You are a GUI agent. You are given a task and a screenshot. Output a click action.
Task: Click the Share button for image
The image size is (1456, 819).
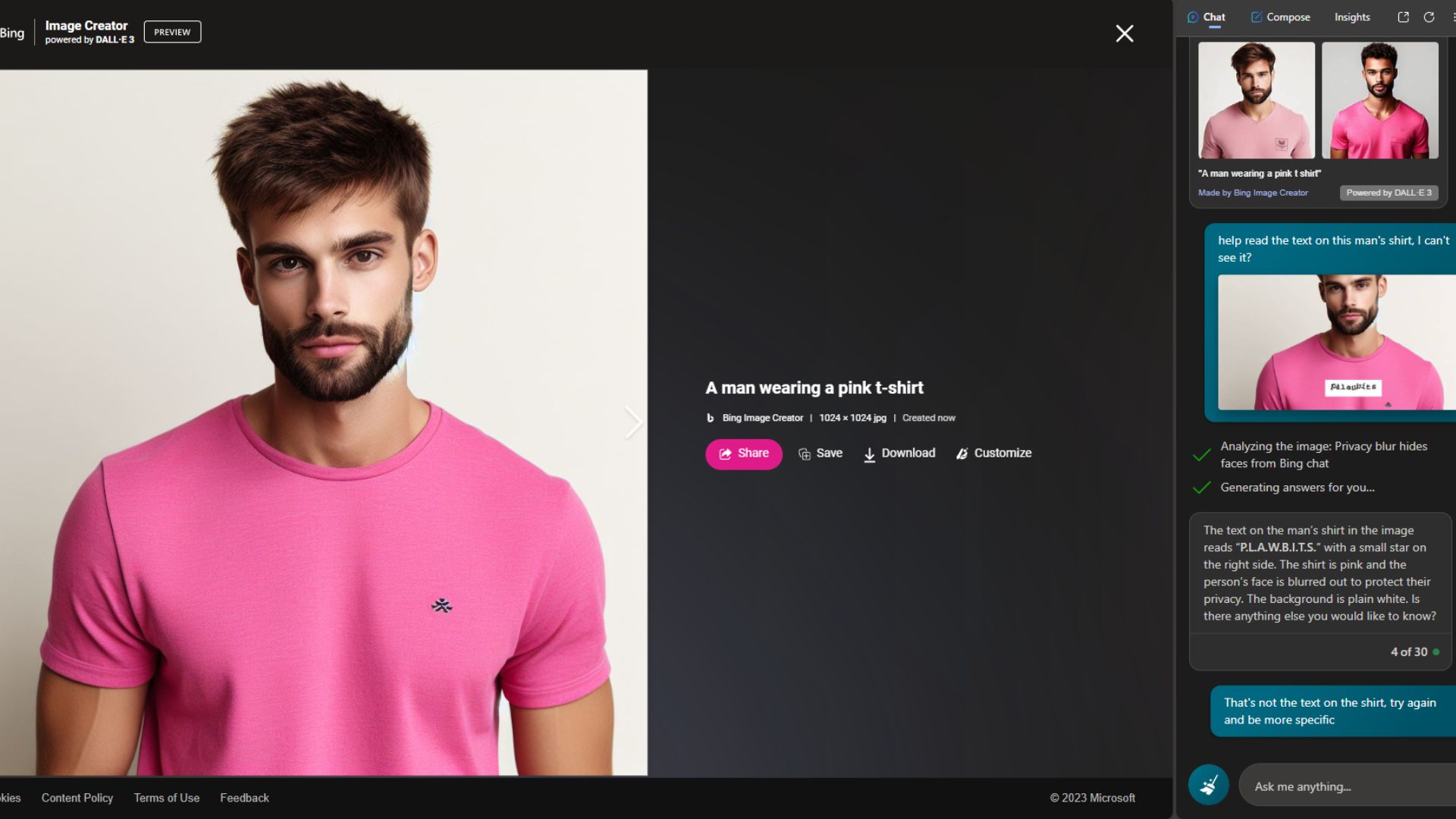744,453
